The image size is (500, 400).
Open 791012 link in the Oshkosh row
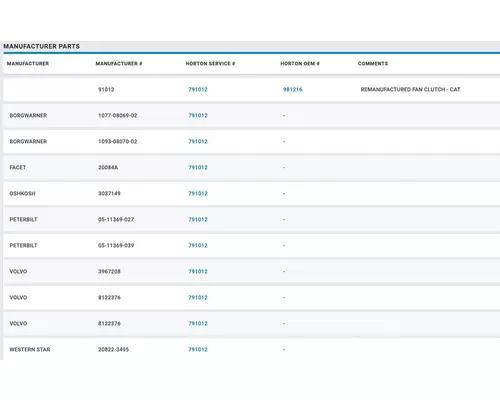[x=198, y=193]
